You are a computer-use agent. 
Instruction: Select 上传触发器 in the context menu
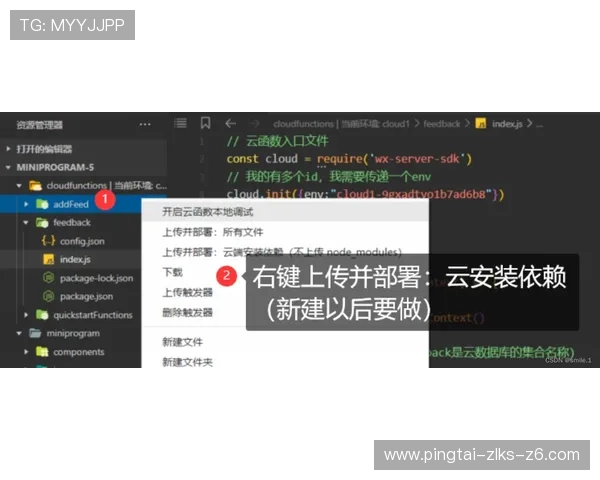click(x=188, y=292)
